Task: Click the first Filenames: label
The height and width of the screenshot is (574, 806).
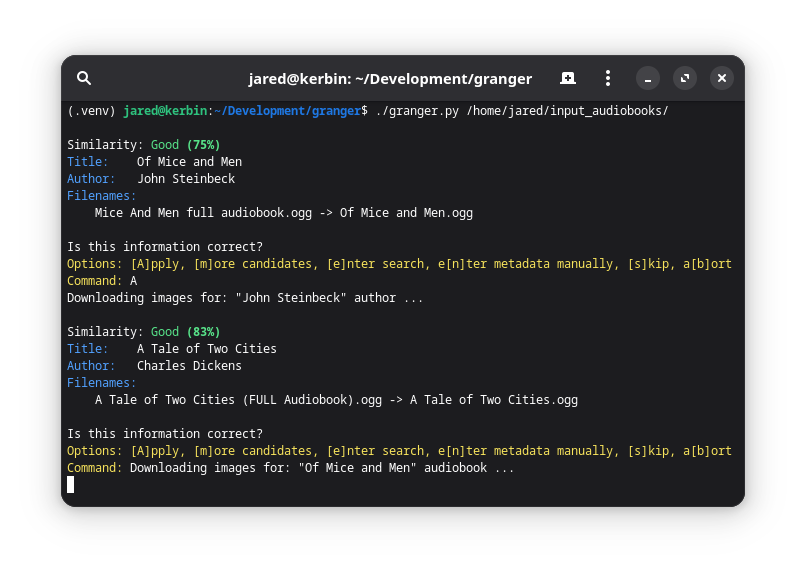Action: tap(102, 196)
